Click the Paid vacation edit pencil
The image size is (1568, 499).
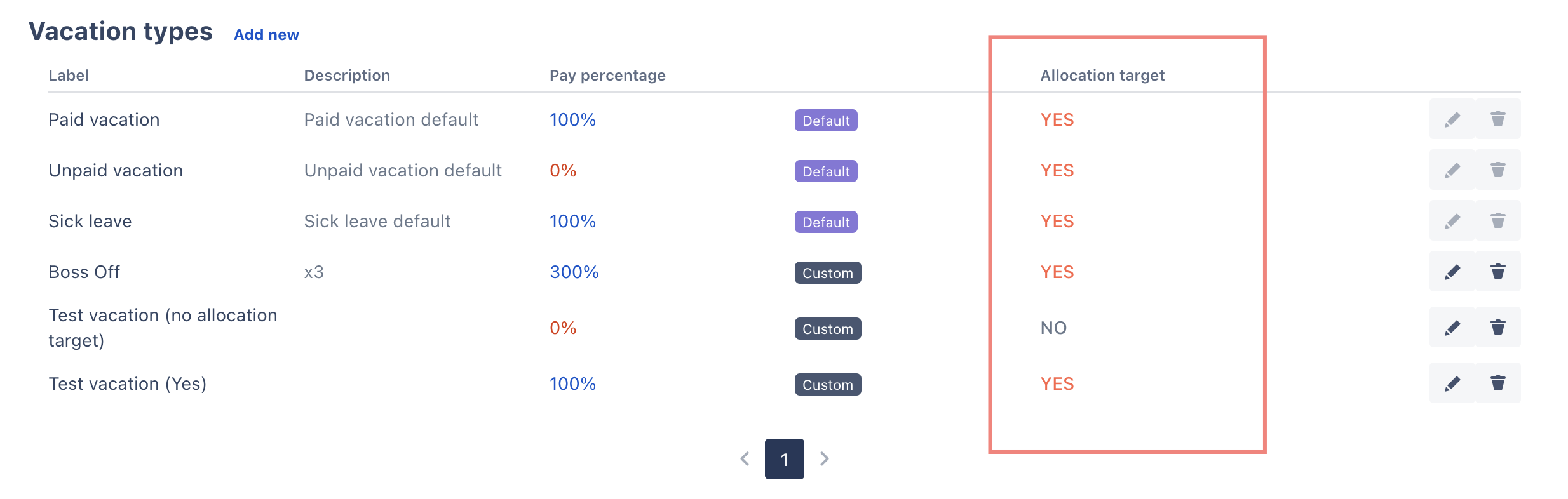1452,119
